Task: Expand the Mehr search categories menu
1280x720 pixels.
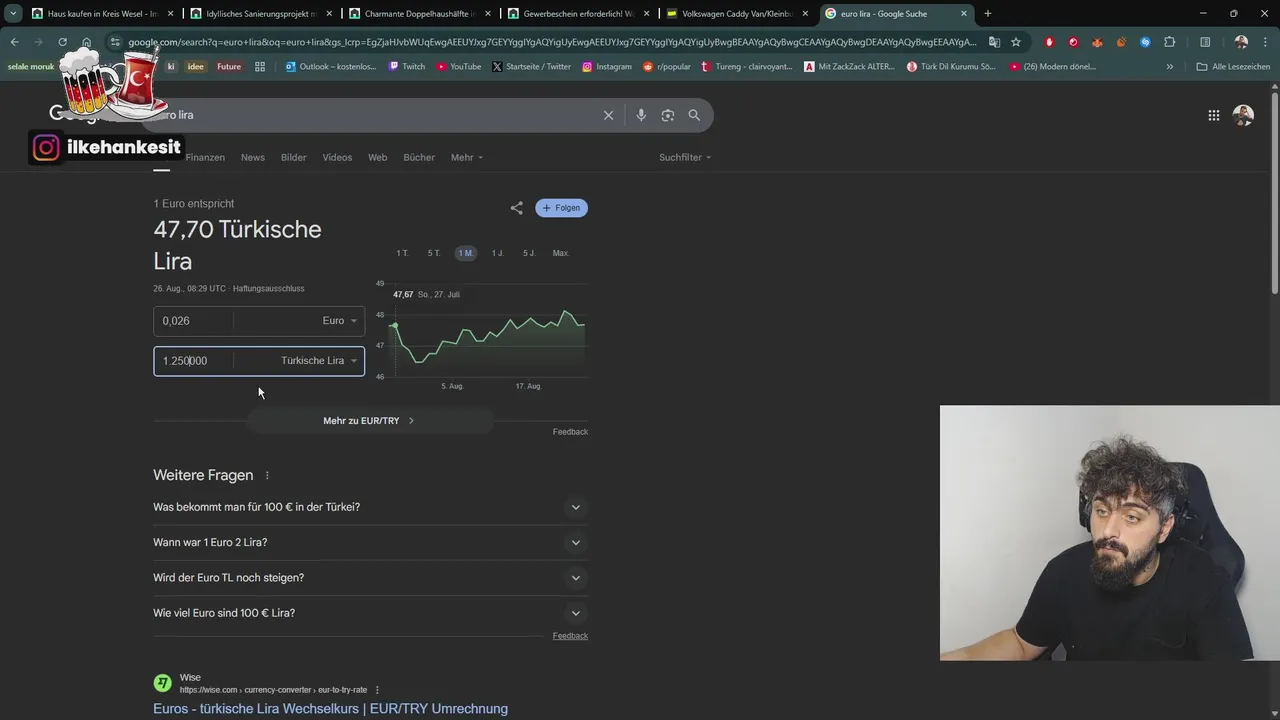Action: (467, 158)
